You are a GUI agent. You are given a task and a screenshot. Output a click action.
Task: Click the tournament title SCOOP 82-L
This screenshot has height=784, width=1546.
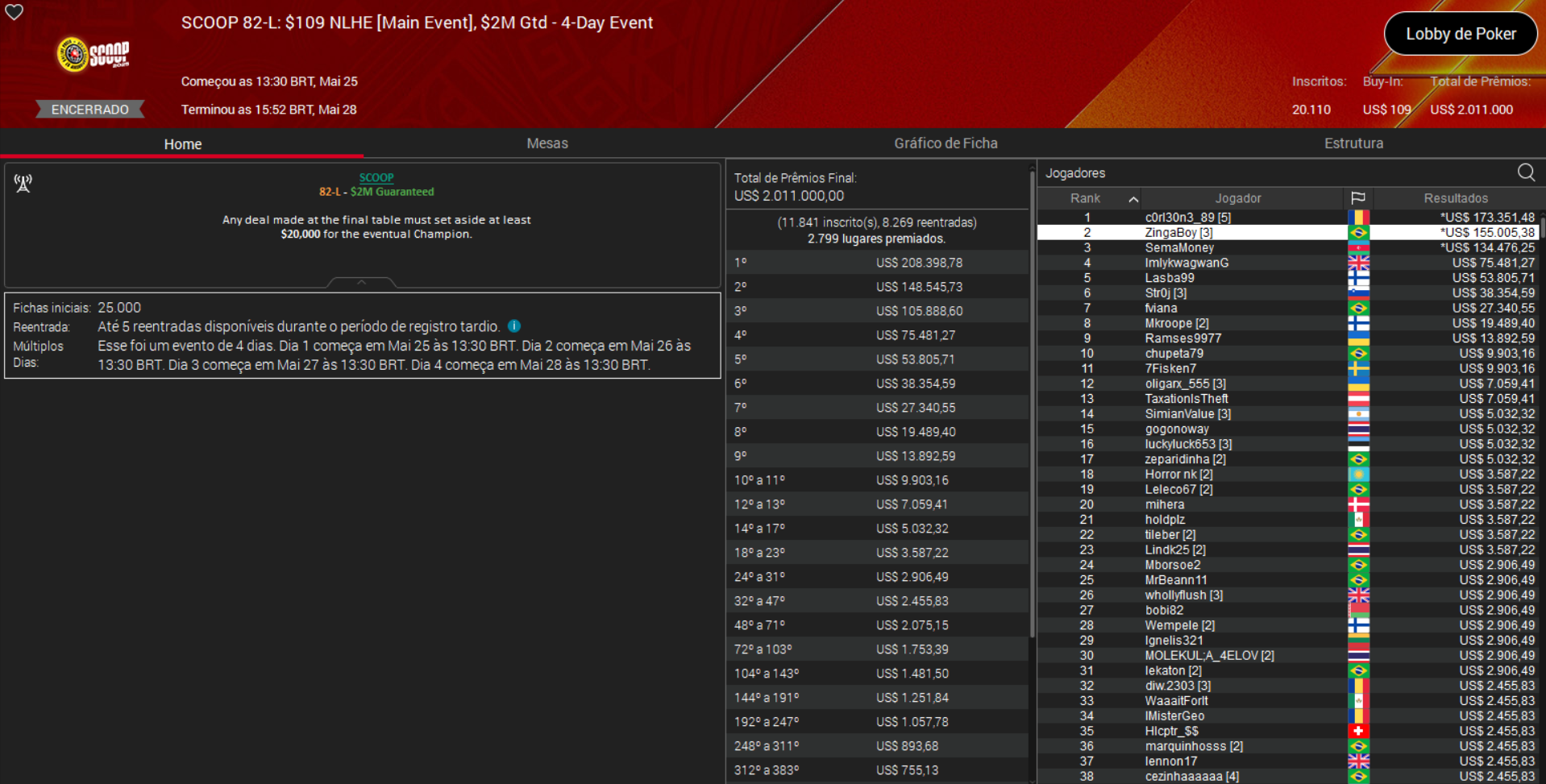pos(417,23)
